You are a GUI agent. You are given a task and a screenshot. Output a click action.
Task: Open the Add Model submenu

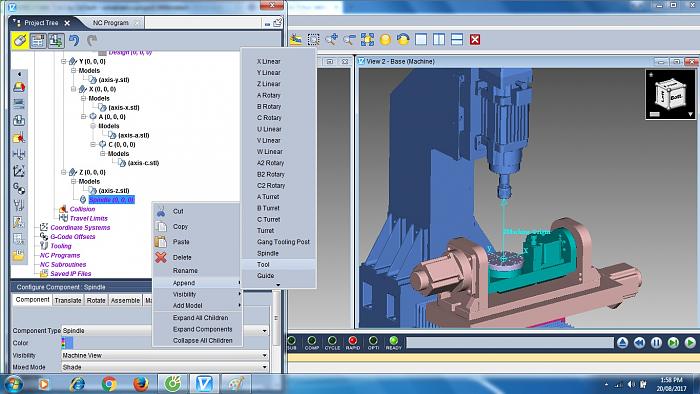pyautogui.click(x=197, y=306)
